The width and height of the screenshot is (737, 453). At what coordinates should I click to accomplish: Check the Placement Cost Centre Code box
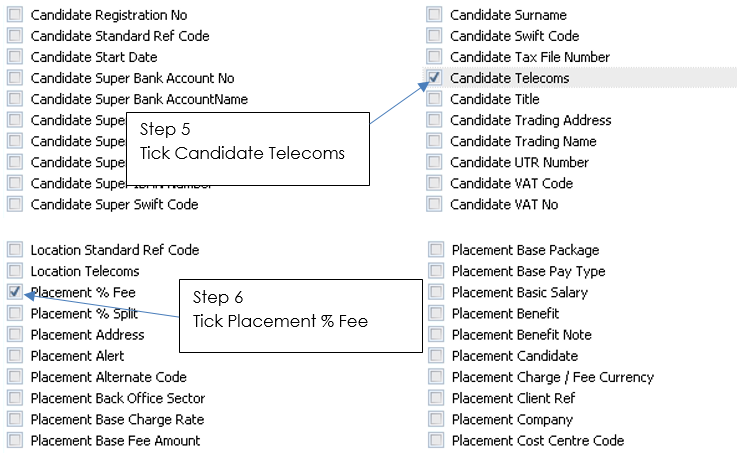(436, 440)
